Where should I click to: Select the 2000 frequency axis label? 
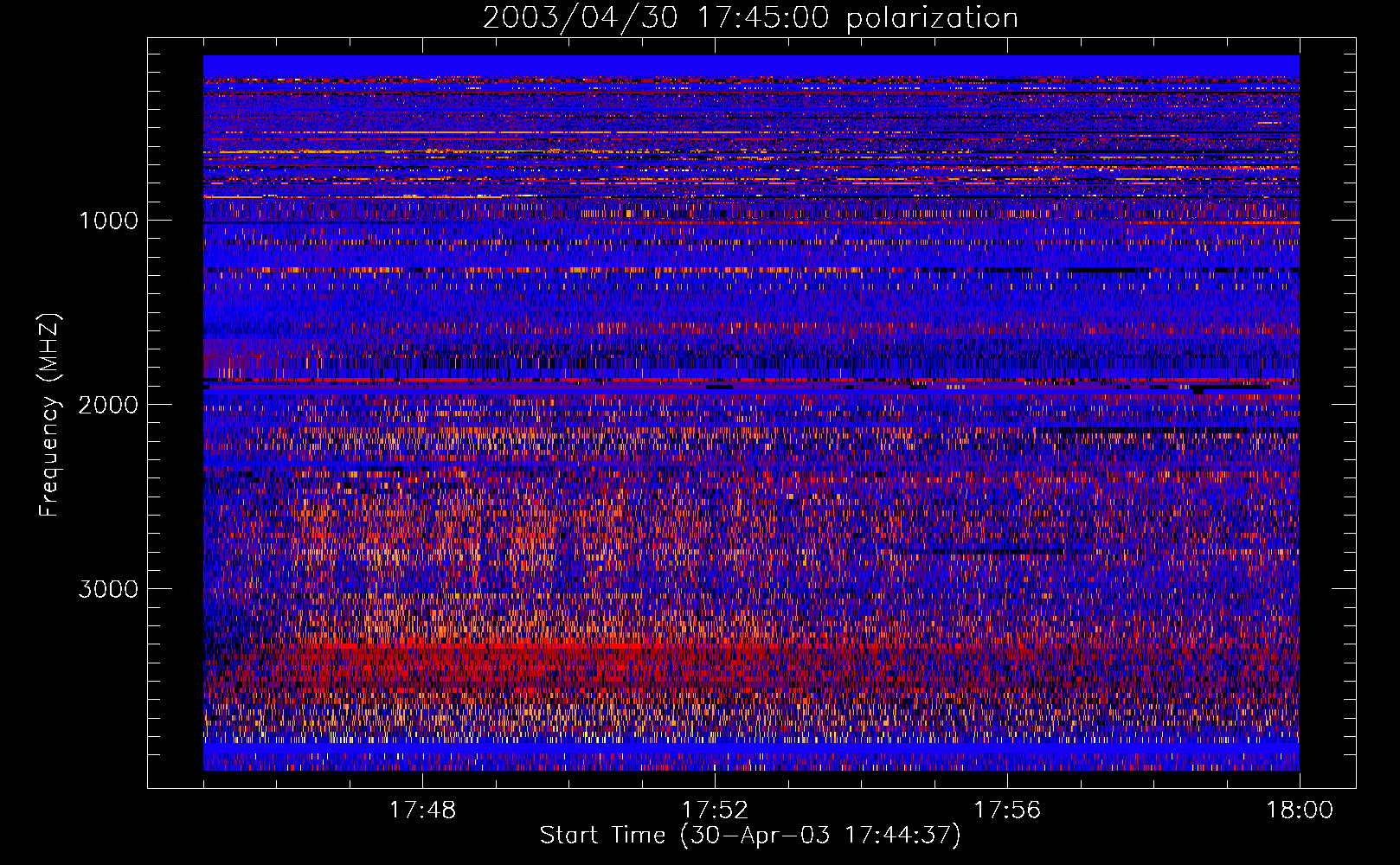(108, 405)
